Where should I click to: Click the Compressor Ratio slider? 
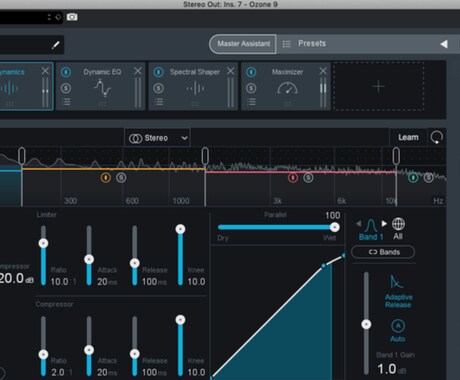click(x=43, y=346)
